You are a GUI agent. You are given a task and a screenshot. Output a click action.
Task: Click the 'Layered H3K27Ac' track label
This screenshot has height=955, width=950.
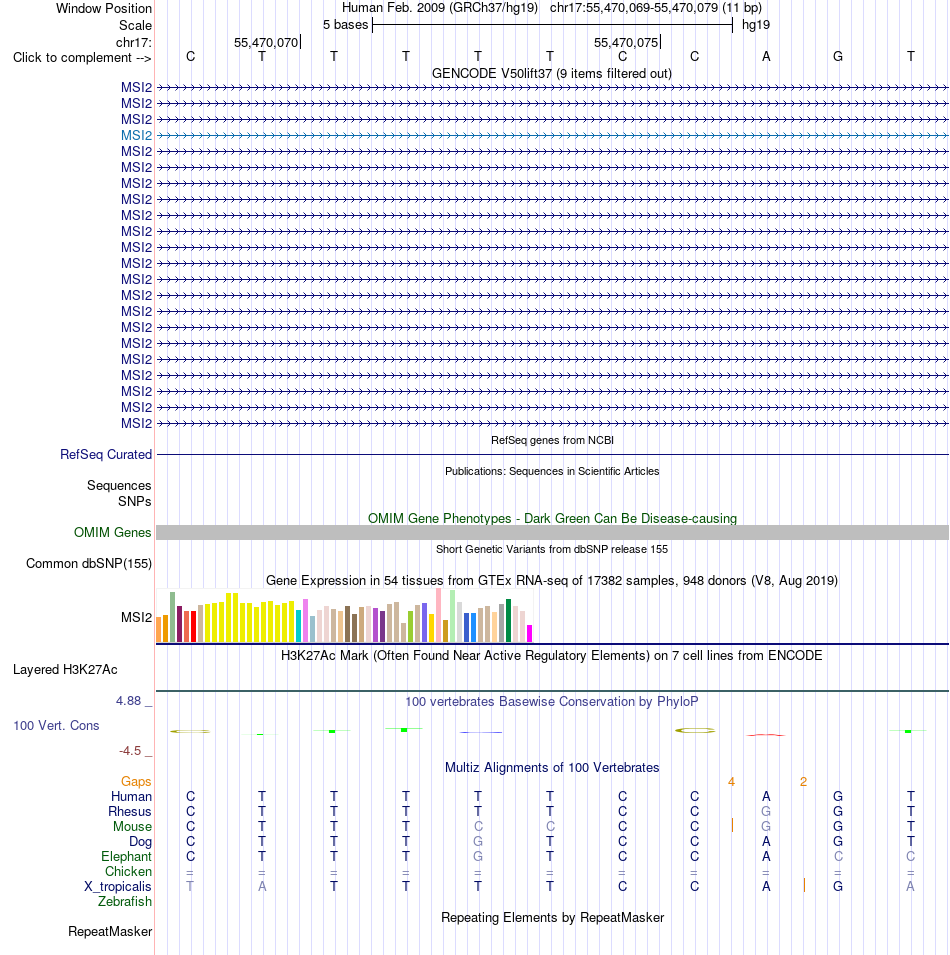[65, 670]
